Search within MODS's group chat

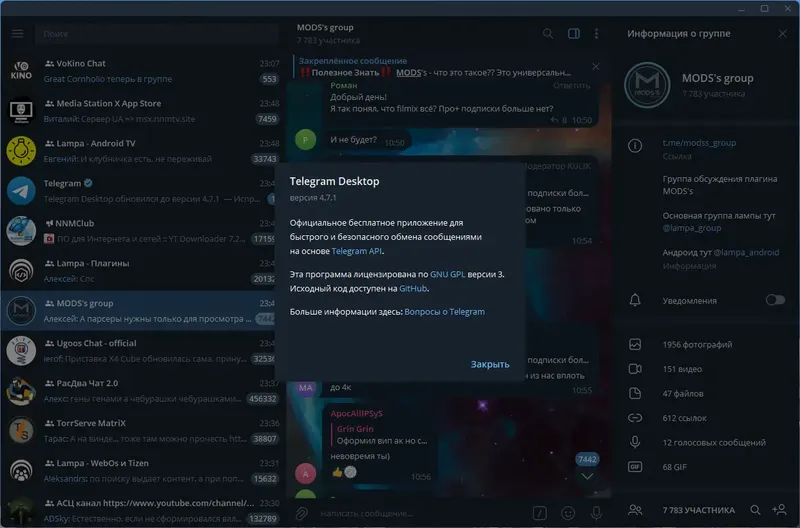point(547,34)
